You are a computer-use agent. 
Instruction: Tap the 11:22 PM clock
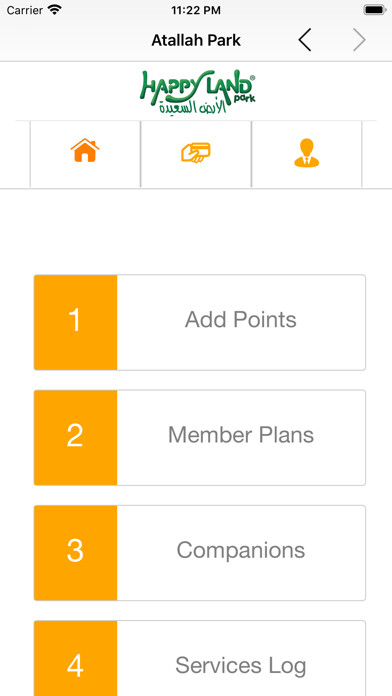(196, 10)
